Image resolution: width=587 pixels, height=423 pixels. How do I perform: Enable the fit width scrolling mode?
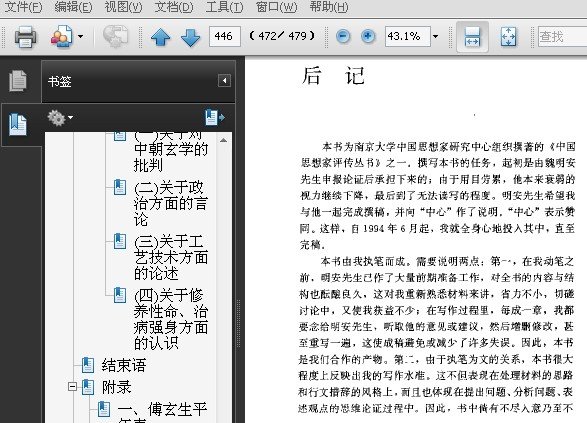[x=472, y=37]
